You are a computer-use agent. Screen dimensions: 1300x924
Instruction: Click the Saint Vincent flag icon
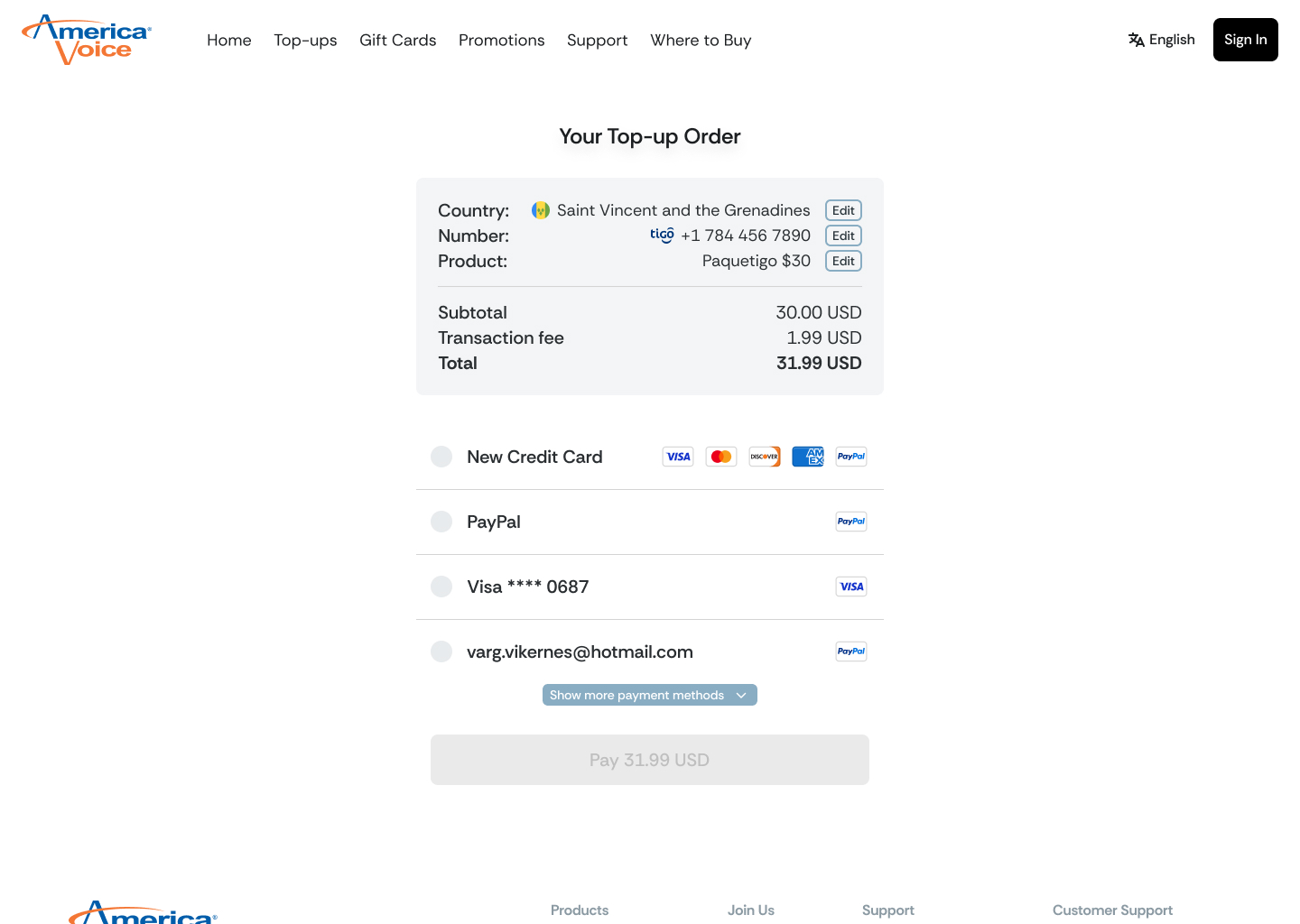(541, 210)
